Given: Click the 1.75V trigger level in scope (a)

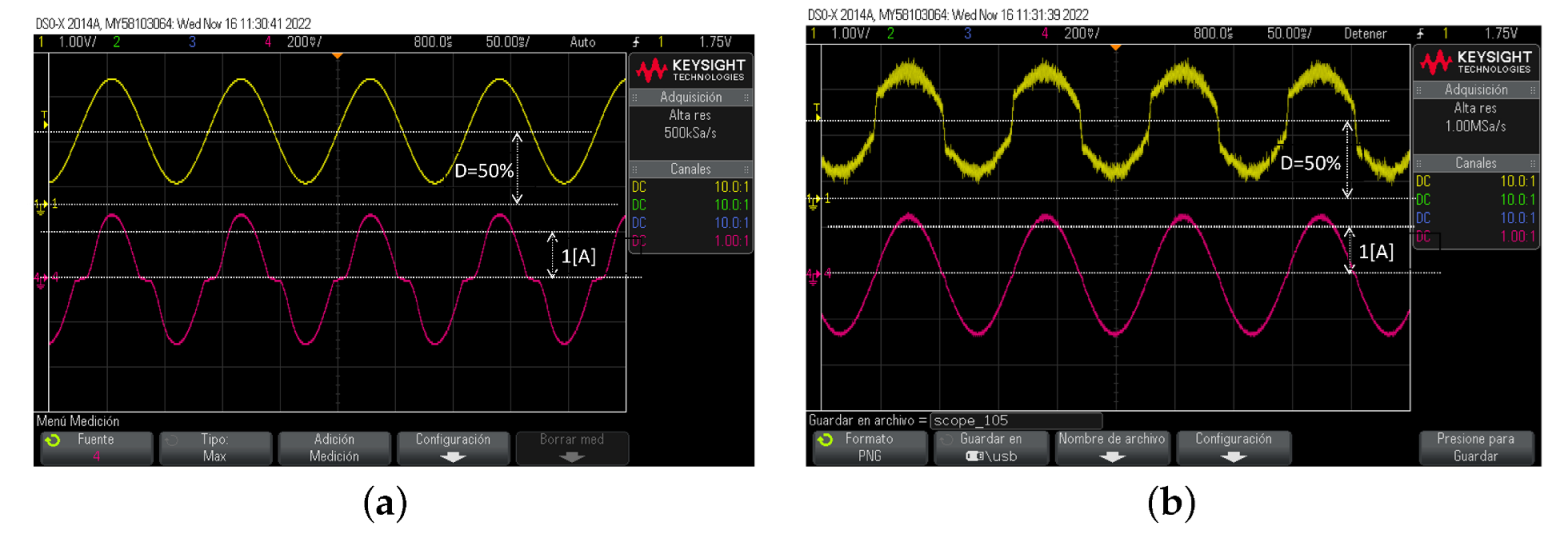Looking at the screenshot, I should click(716, 42).
